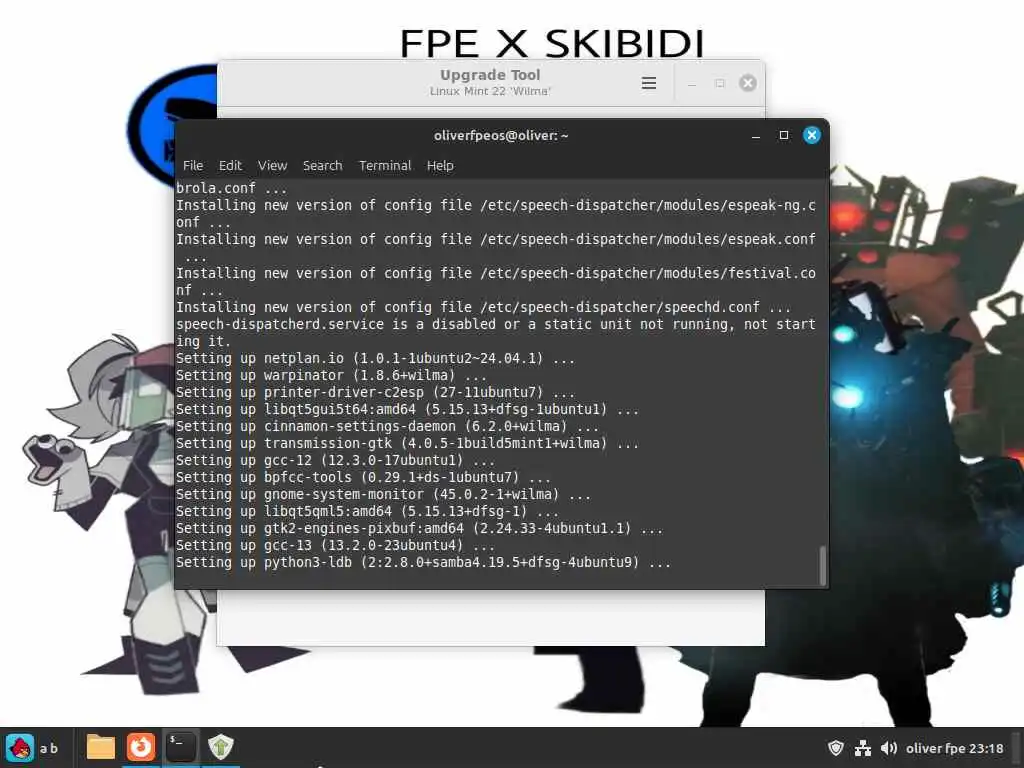Click the line Setting up netplan.io
This screenshot has width=1024, height=768.
point(376,359)
